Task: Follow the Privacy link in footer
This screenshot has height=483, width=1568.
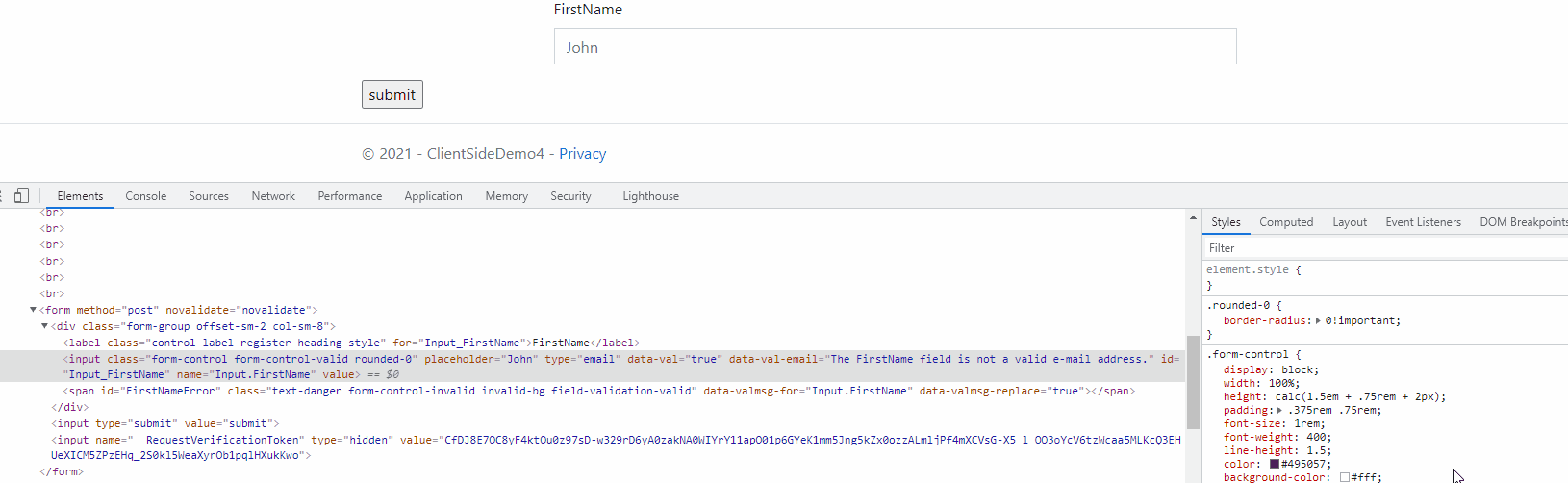Action: [x=582, y=154]
